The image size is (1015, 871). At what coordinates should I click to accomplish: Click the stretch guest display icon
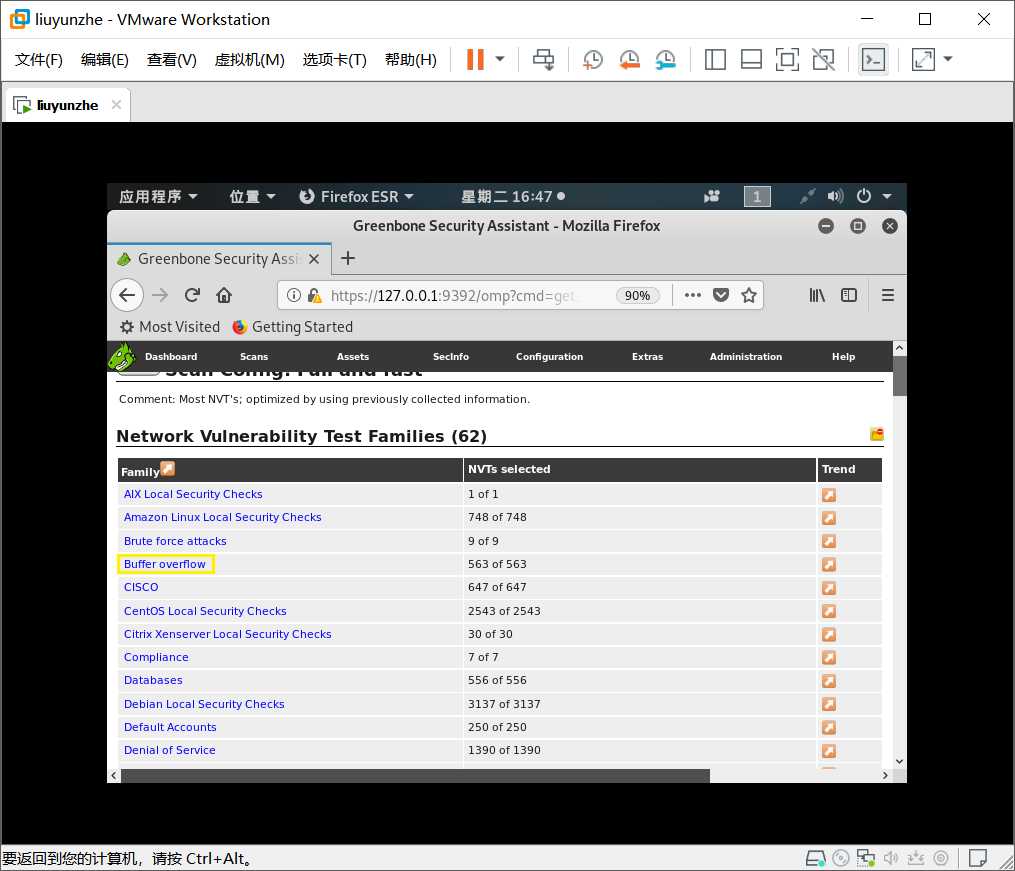(923, 60)
